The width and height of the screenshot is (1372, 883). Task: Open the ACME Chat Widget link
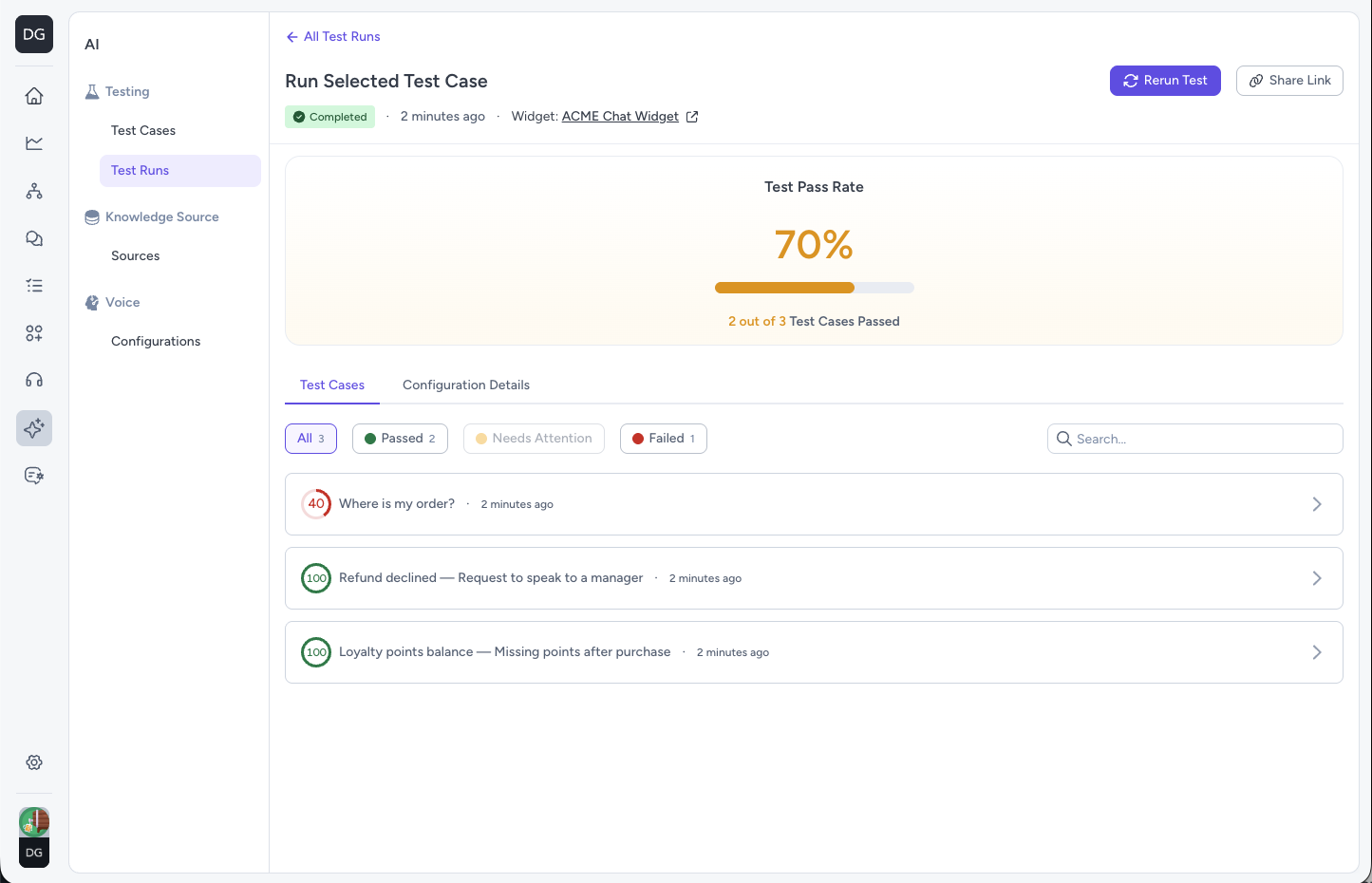click(x=620, y=117)
